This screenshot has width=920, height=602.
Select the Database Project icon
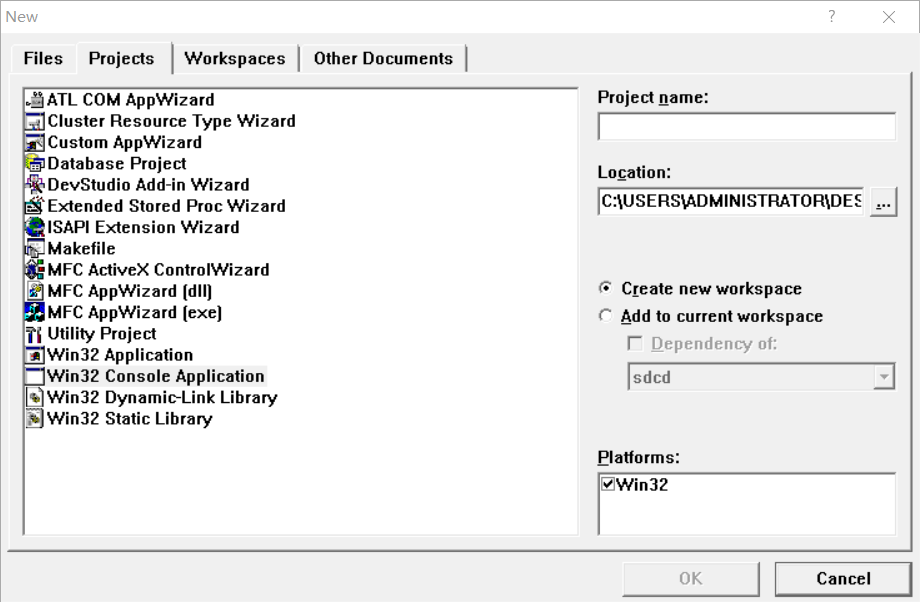click(35, 163)
